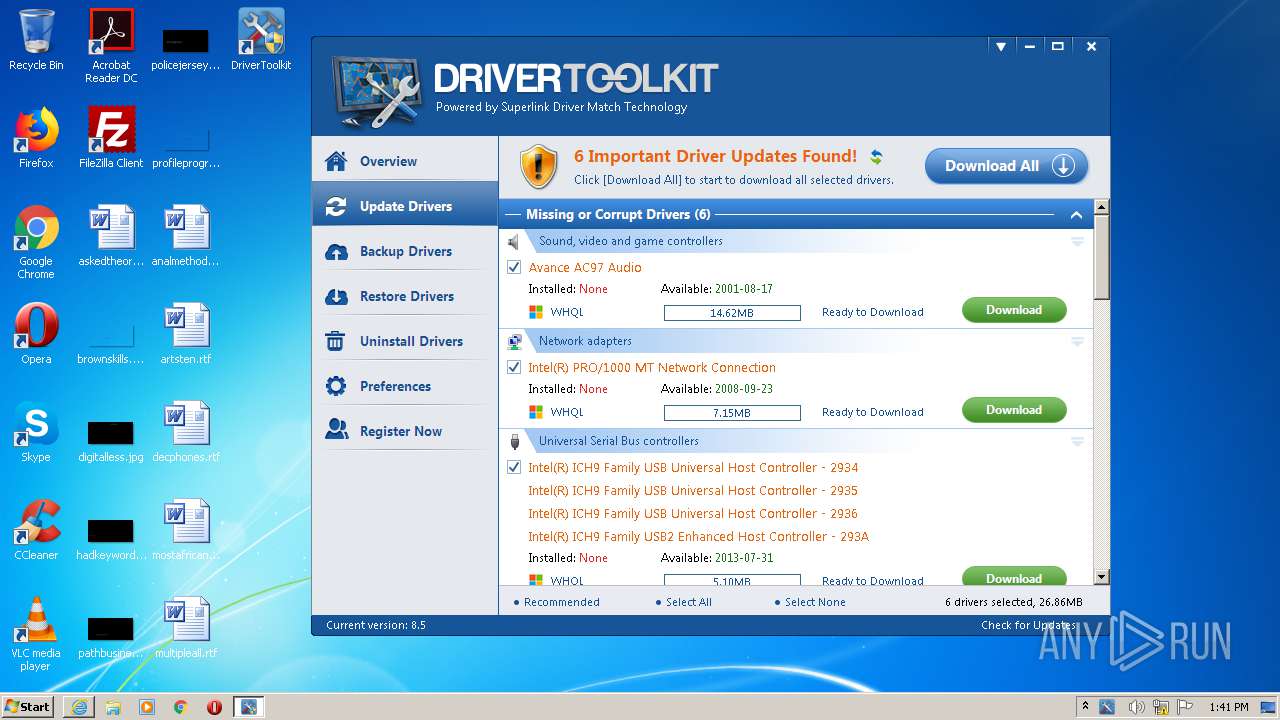Open Skype desktop shortcut
Viewport: 1280px width, 720px height.
(36, 432)
